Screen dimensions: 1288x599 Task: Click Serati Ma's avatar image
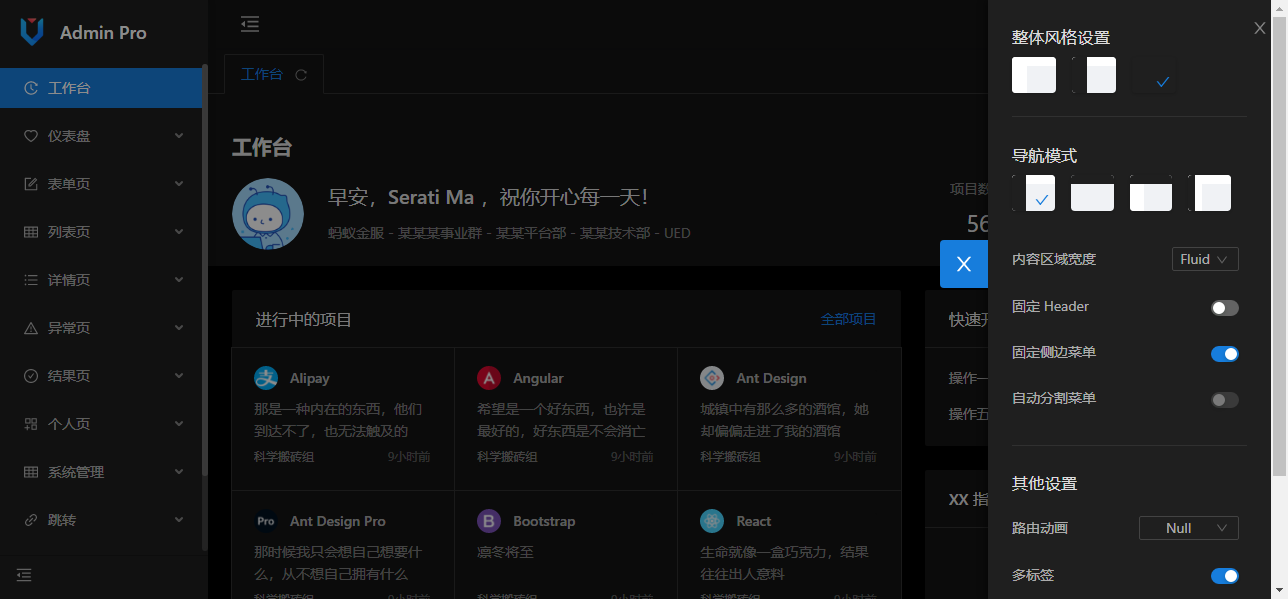tap(268, 214)
